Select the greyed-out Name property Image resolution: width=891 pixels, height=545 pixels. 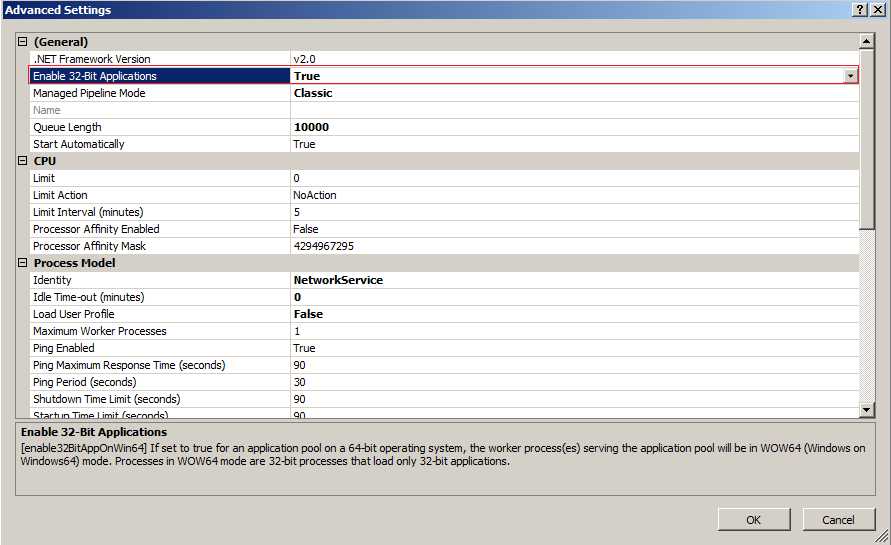click(x=47, y=110)
